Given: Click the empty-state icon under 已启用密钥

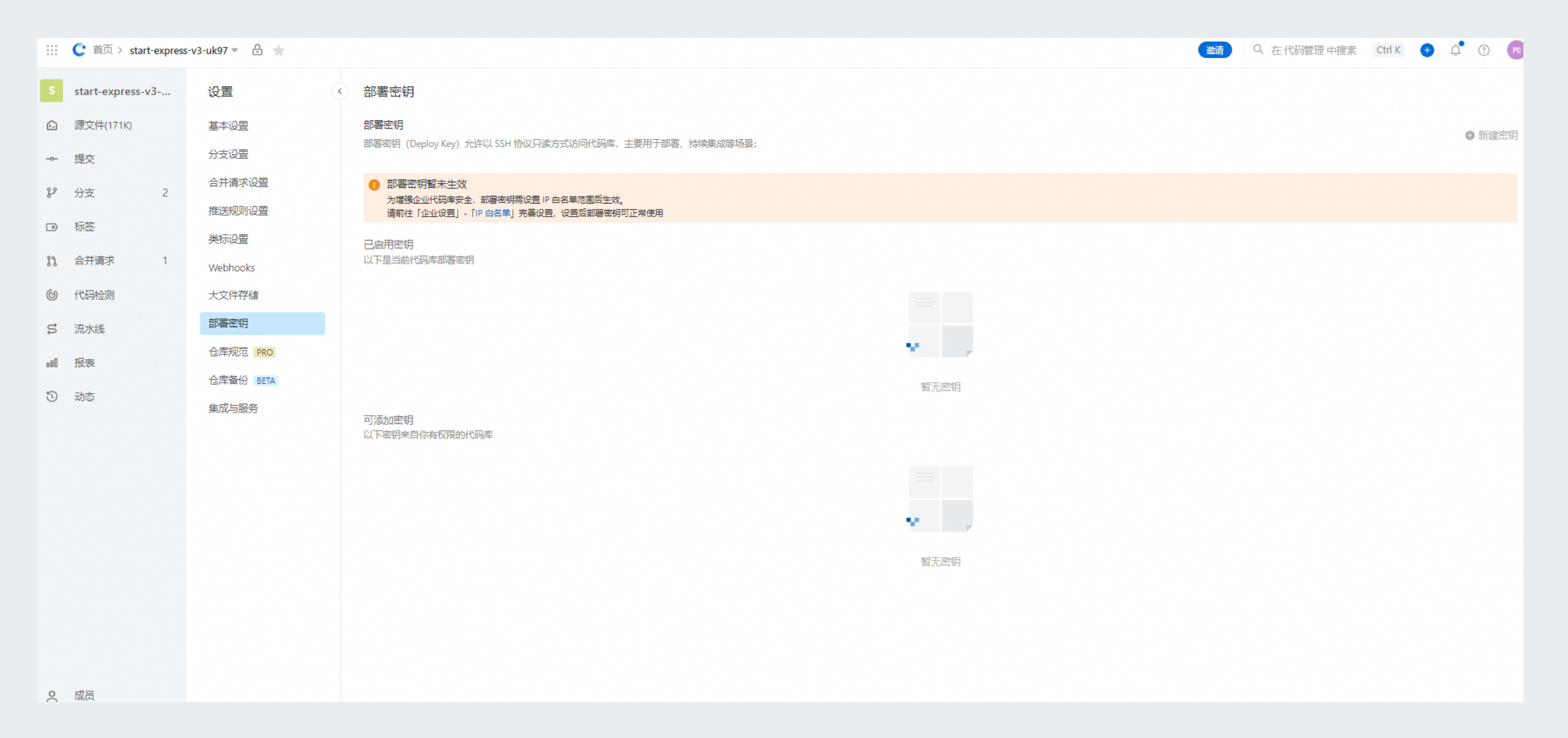Looking at the screenshot, I should [x=940, y=324].
